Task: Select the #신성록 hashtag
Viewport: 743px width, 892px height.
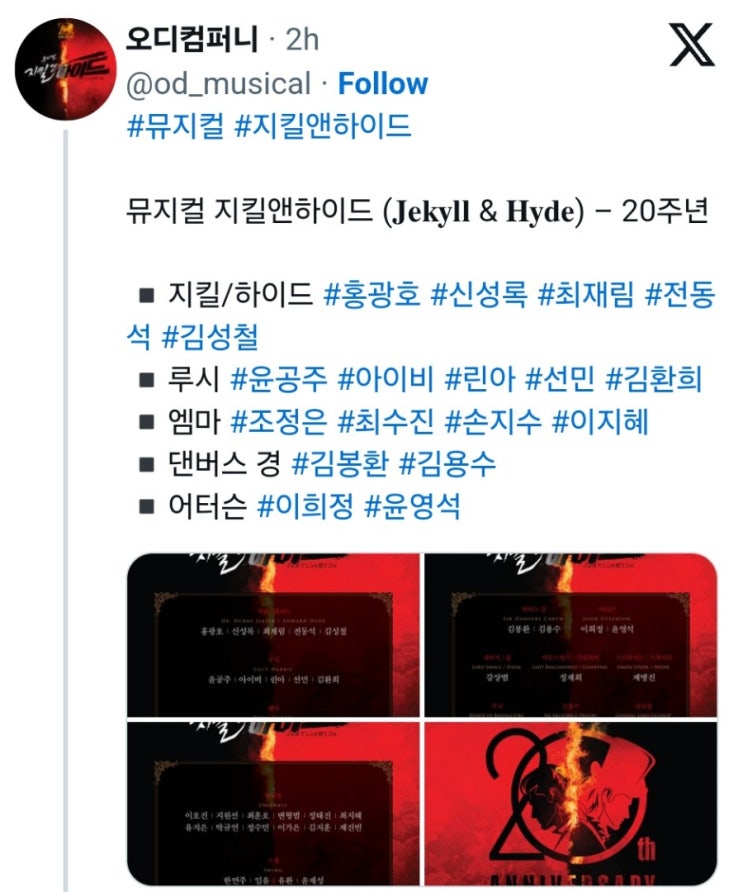Action: click(x=480, y=295)
